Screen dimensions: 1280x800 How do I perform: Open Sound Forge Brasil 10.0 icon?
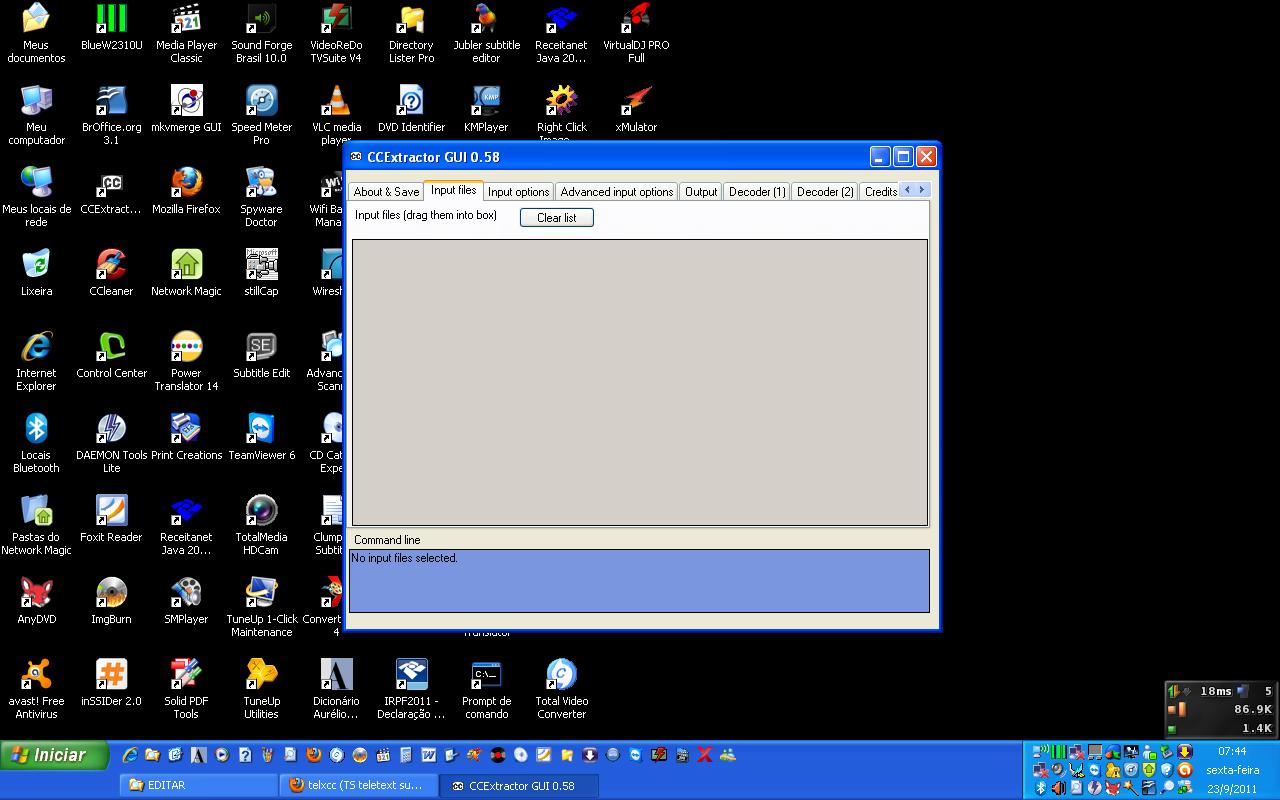[x=261, y=33]
